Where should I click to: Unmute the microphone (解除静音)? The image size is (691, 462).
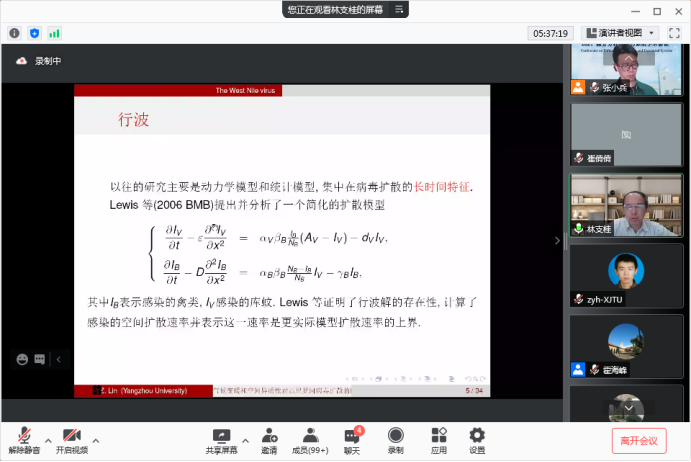pyautogui.click(x=23, y=440)
